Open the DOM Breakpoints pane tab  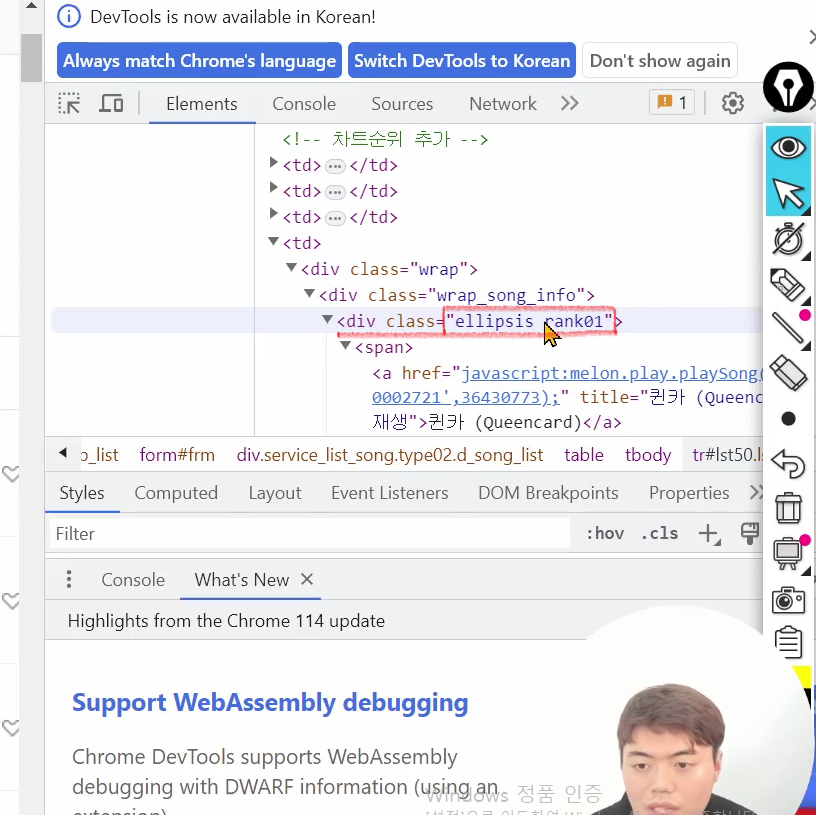(548, 493)
